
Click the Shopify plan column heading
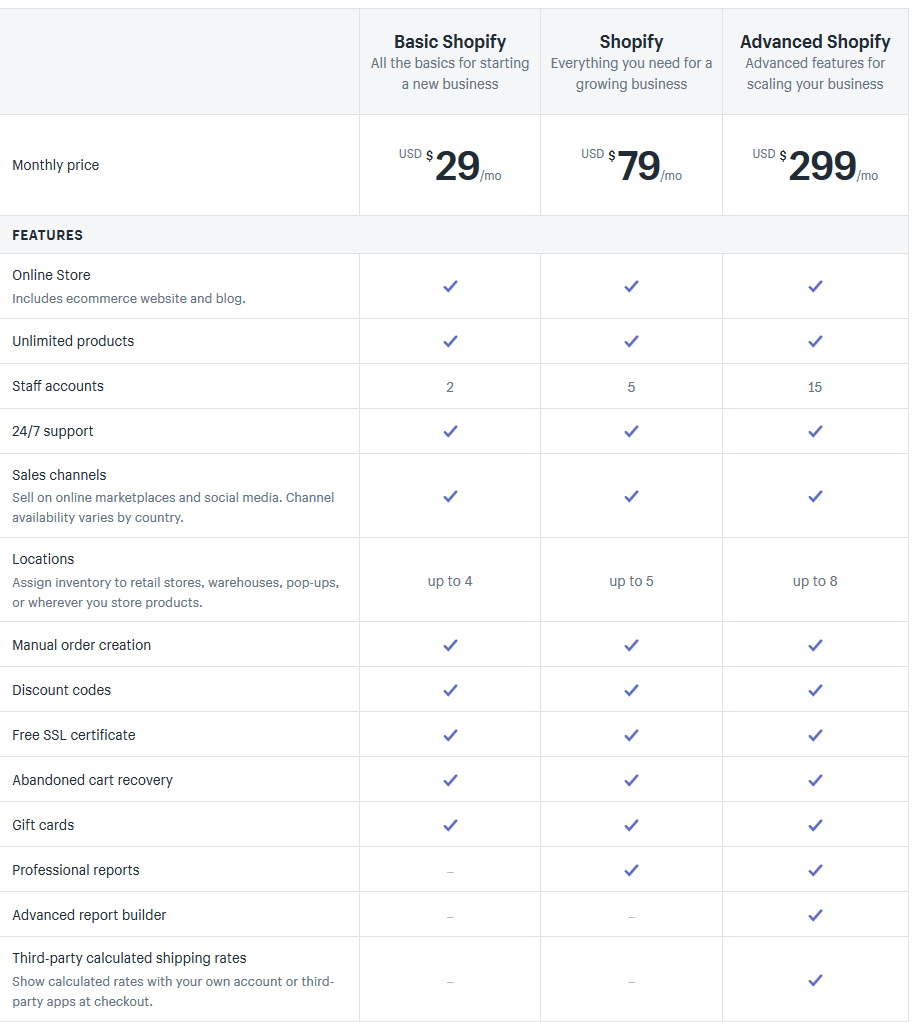[632, 42]
